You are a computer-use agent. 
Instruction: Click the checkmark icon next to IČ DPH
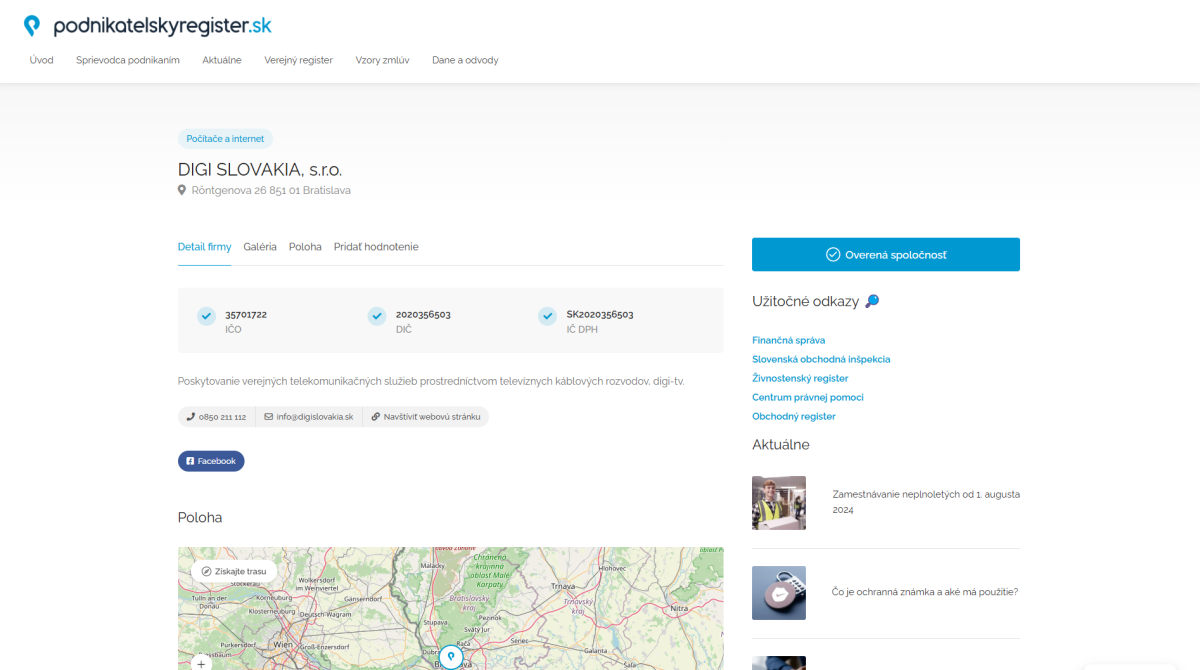click(x=548, y=316)
